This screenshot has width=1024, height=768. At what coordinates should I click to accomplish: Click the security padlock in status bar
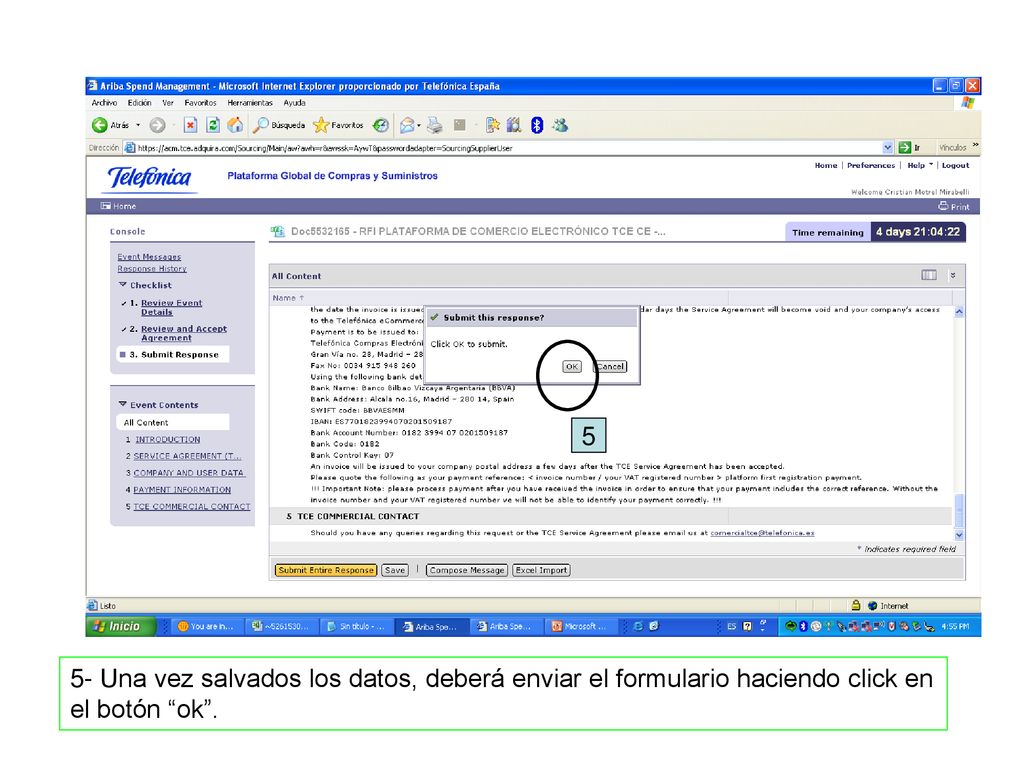(856, 605)
